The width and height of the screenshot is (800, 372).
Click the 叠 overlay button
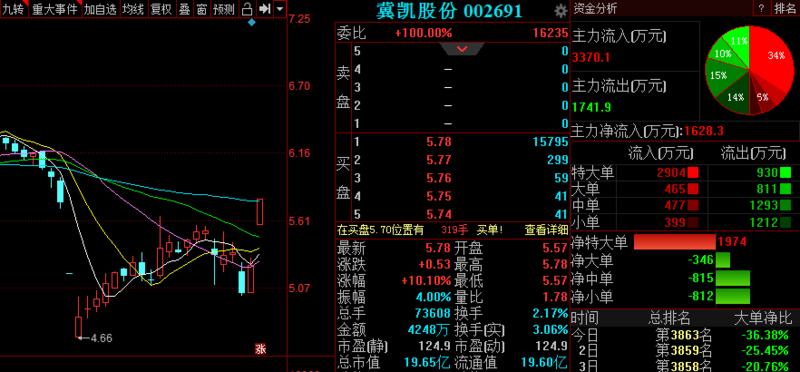[184, 9]
